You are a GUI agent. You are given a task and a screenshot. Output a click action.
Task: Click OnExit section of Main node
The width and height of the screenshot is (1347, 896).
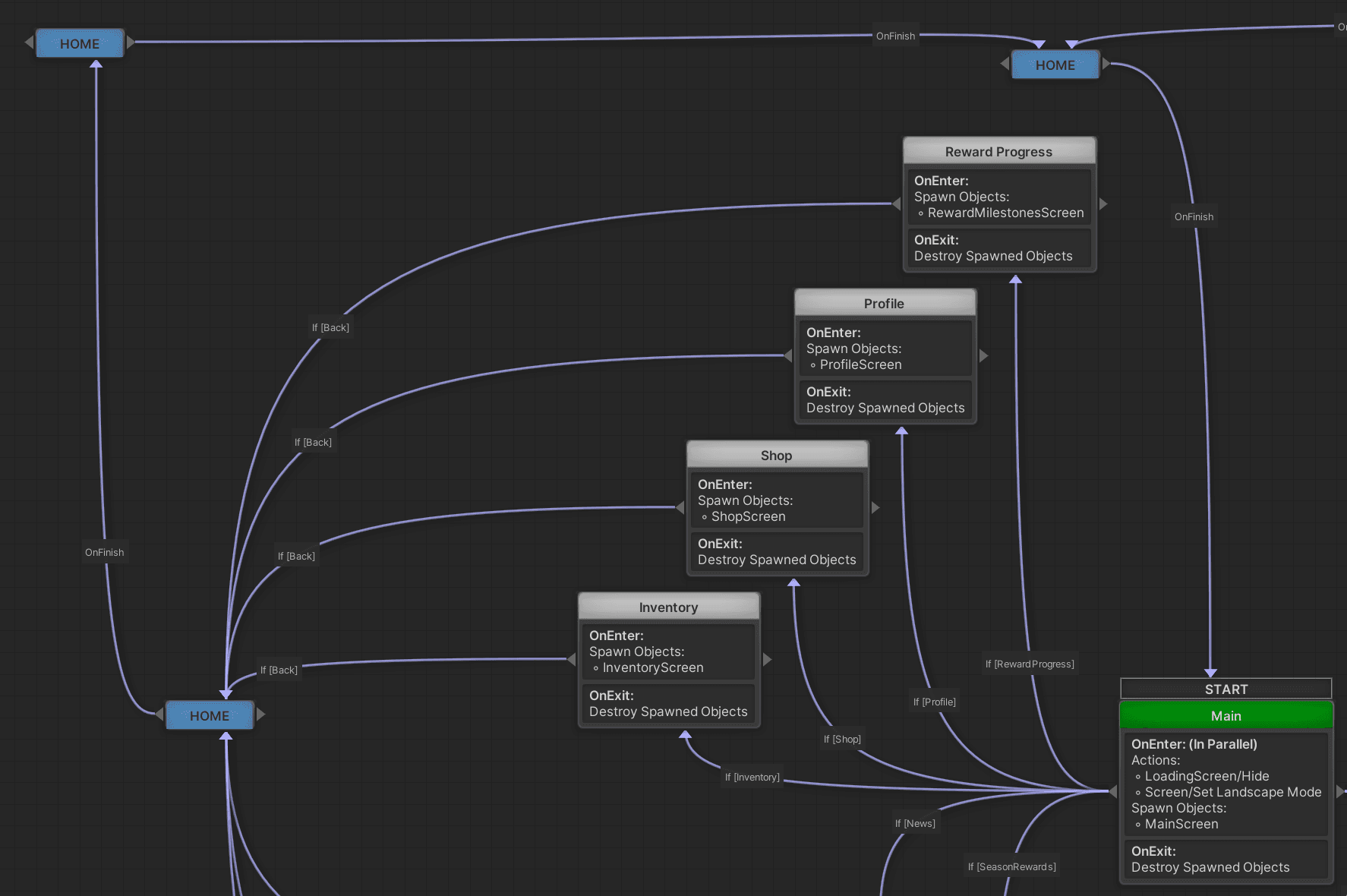(1226, 859)
